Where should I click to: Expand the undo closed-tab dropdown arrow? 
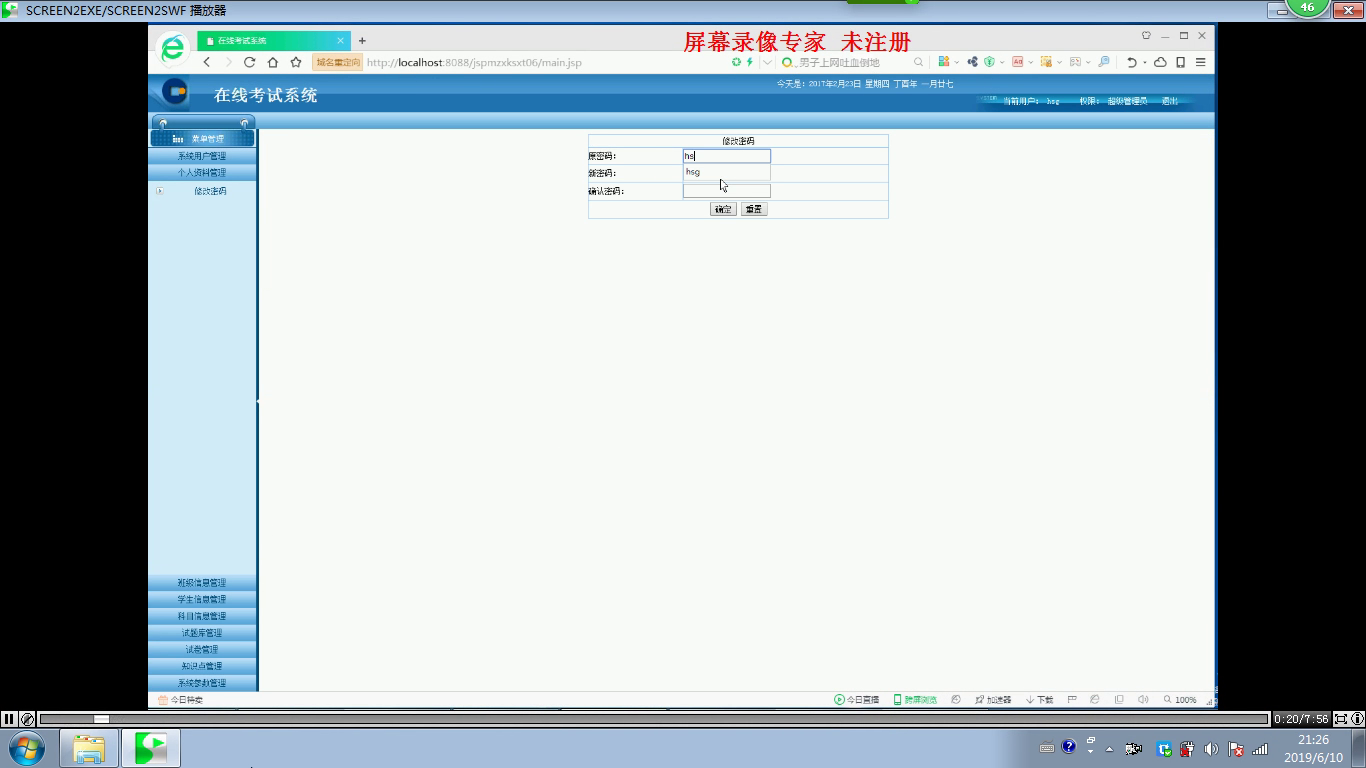click(x=1144, y=62)
